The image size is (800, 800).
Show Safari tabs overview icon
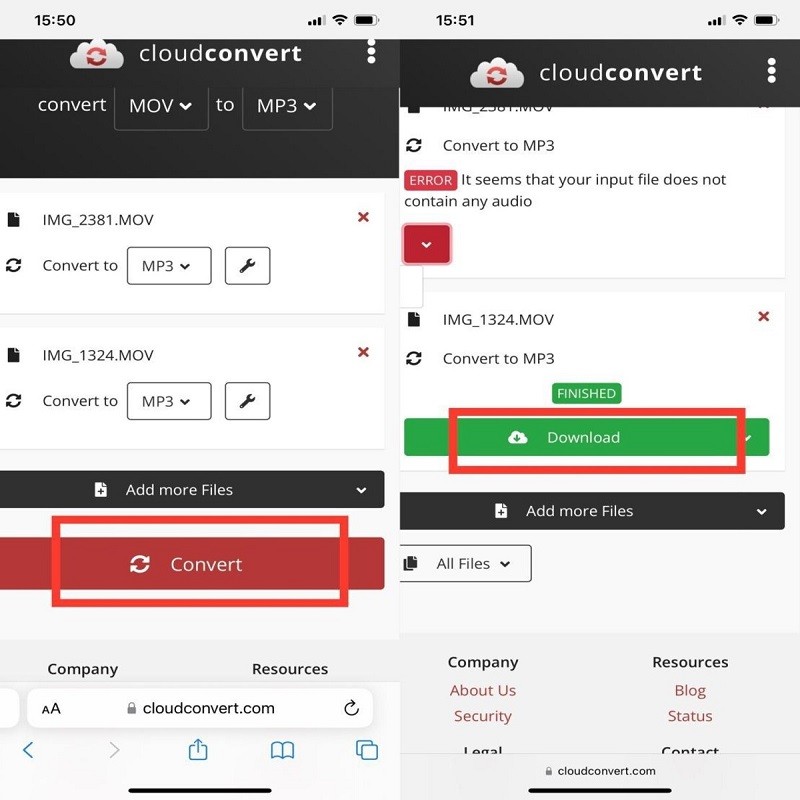(367, 750)
